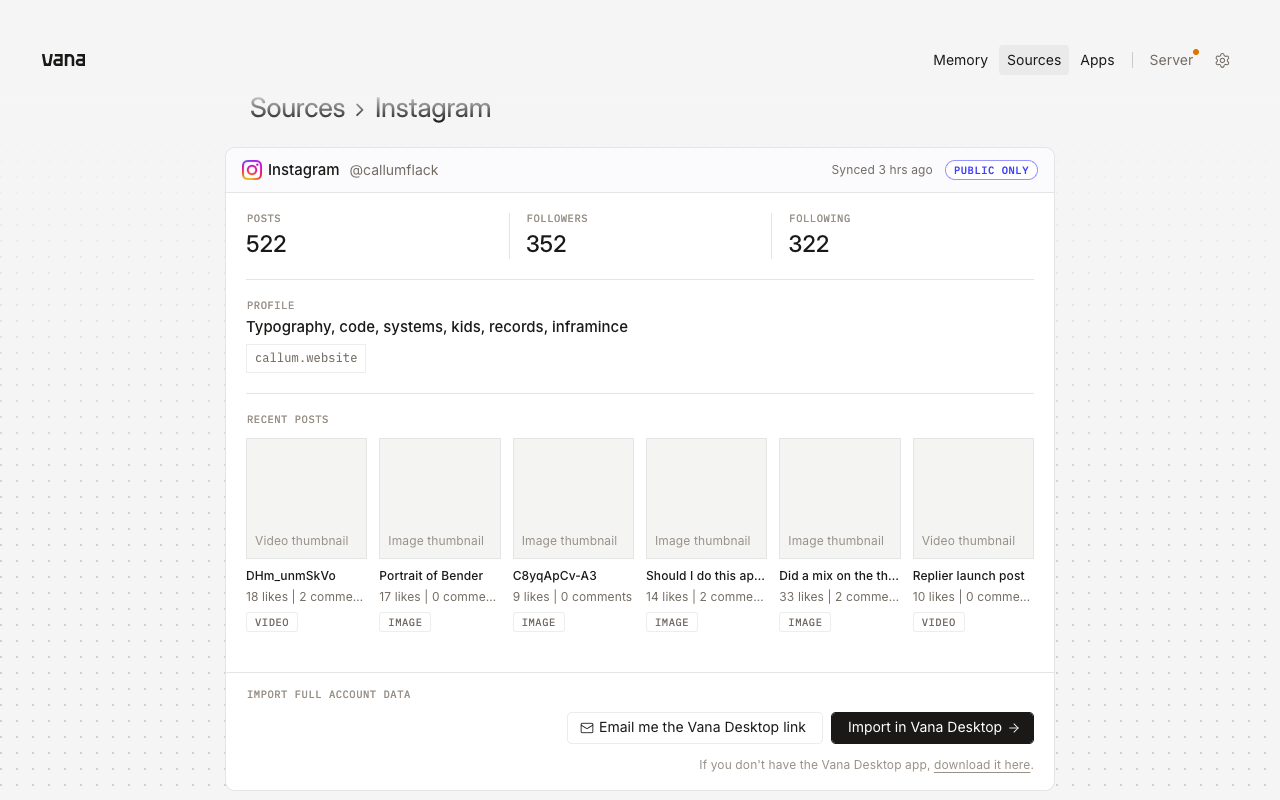This screenshot has width=1280, height=800.
Task: Click the envelope icon in the email button
Action: pyautogui.click(x=587, y=728)
